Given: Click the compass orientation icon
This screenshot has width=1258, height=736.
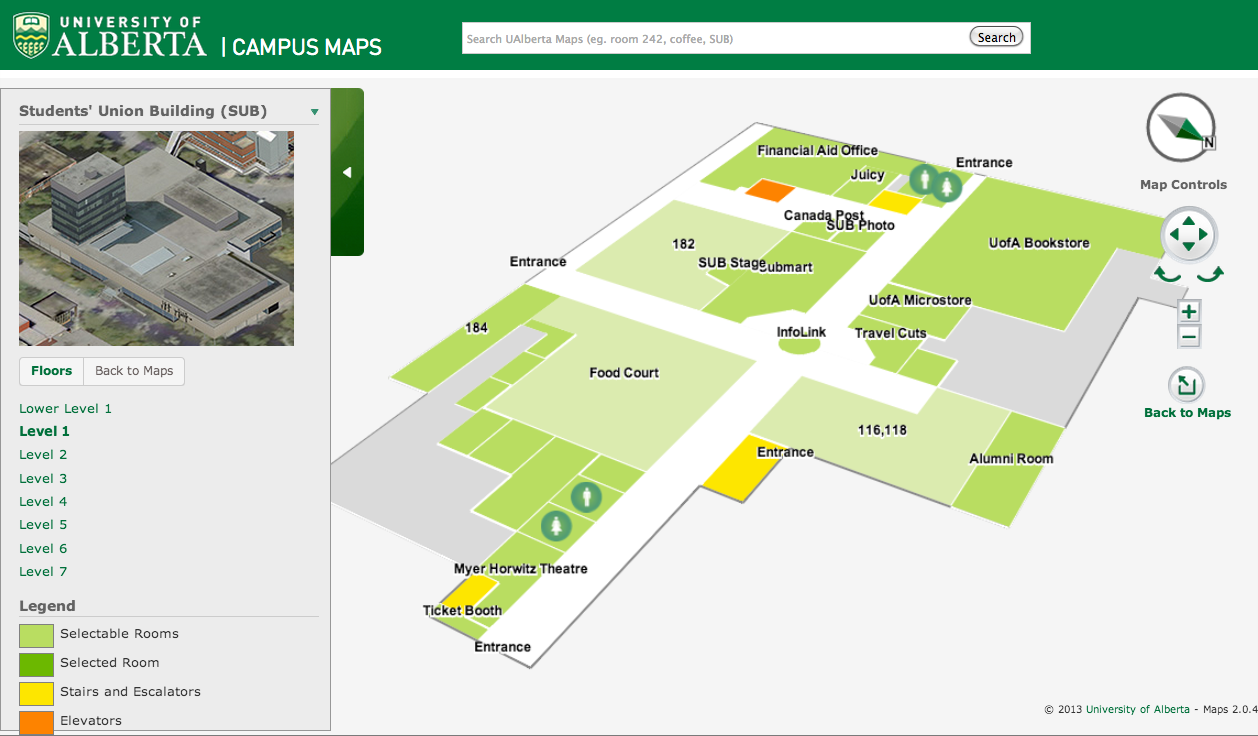Looking at the screenshot, I should 1180,128.
